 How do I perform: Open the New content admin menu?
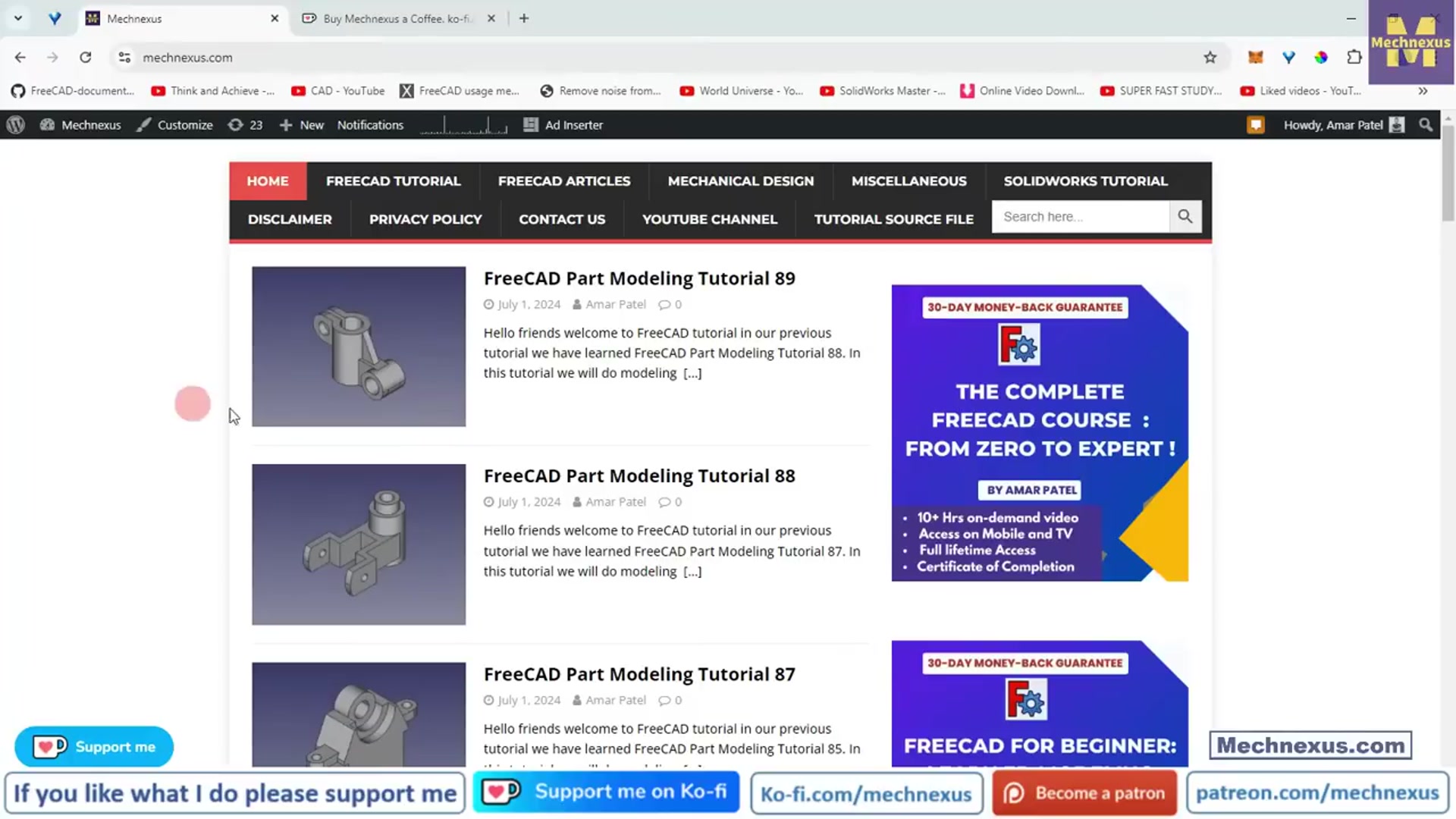[301, 125]
